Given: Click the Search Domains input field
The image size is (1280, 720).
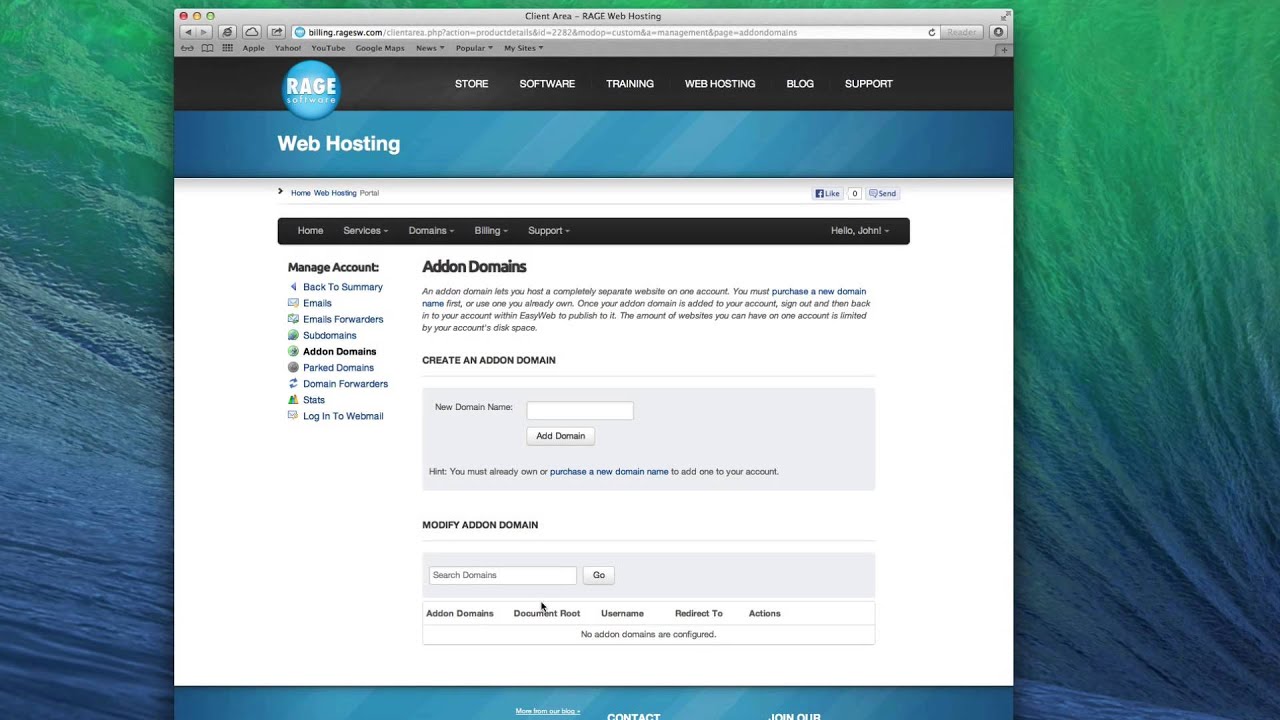Looking at the screenshot, I should click(503, 575).
